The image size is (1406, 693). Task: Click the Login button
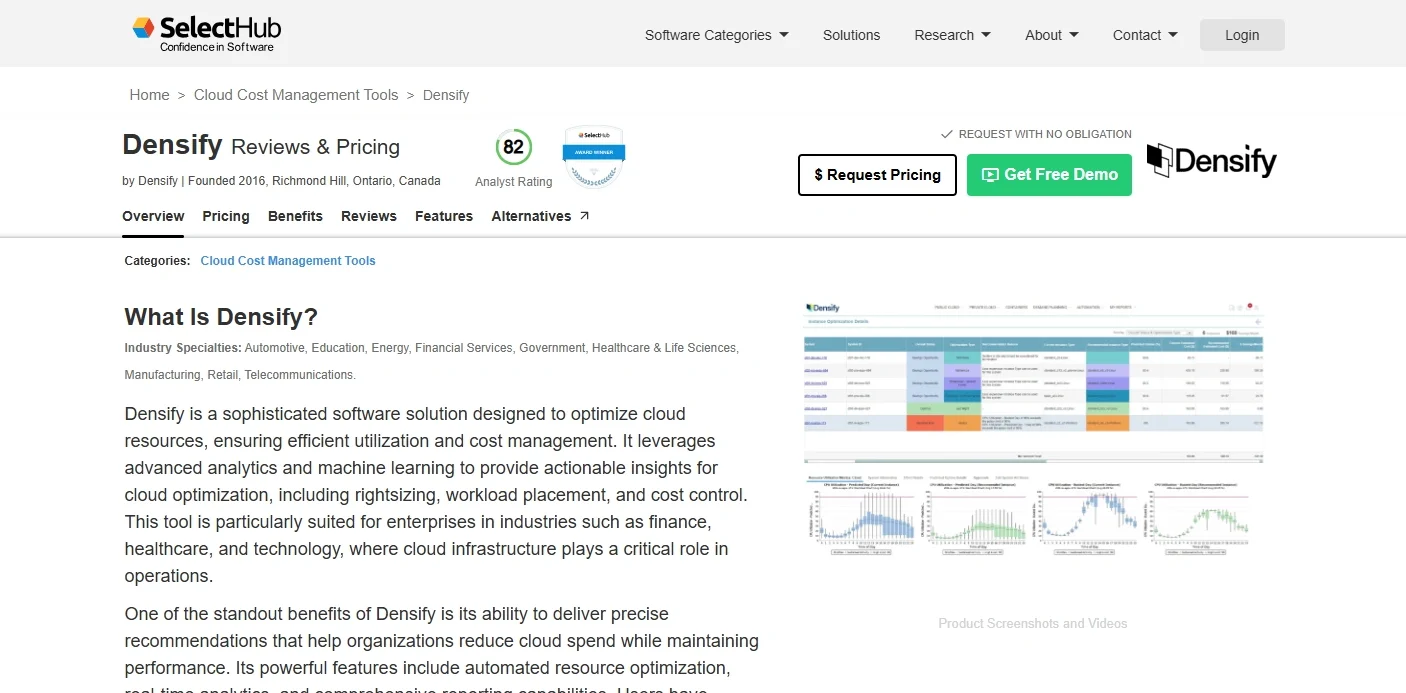(x=1241, y=34)
